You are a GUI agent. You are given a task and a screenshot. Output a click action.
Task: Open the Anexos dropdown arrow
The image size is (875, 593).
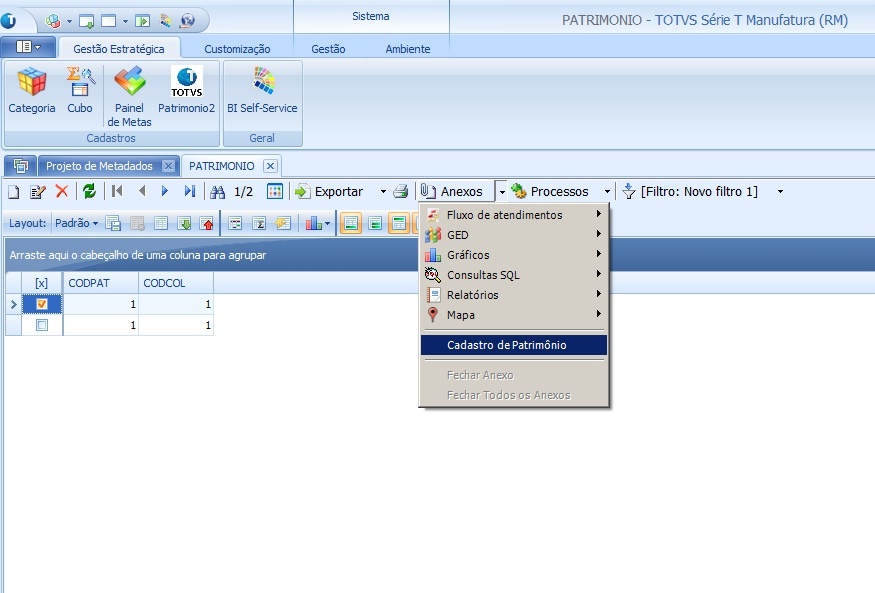coord(502,192)
